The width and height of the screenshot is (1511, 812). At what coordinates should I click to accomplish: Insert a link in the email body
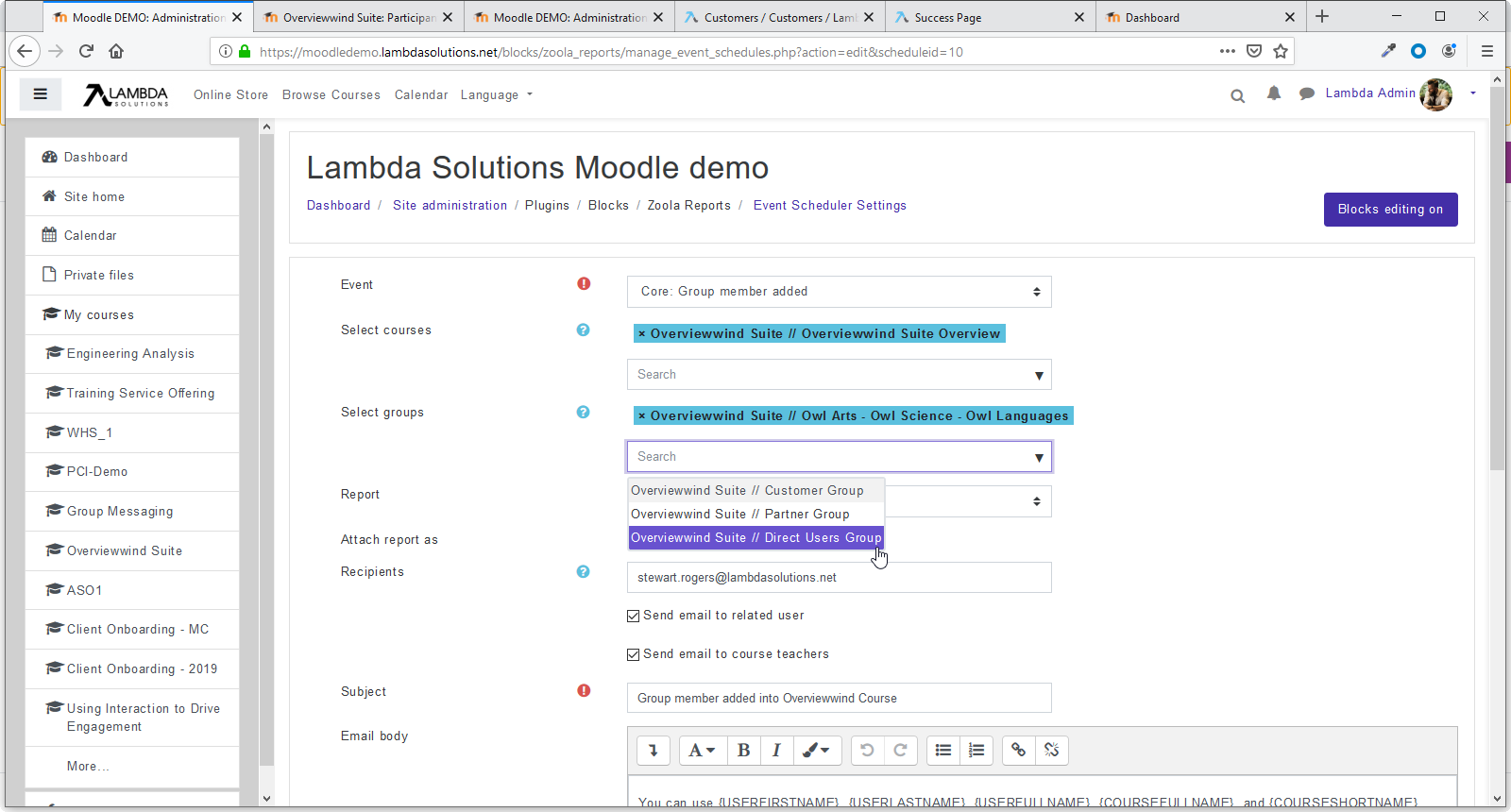(x=1018, y=750)
